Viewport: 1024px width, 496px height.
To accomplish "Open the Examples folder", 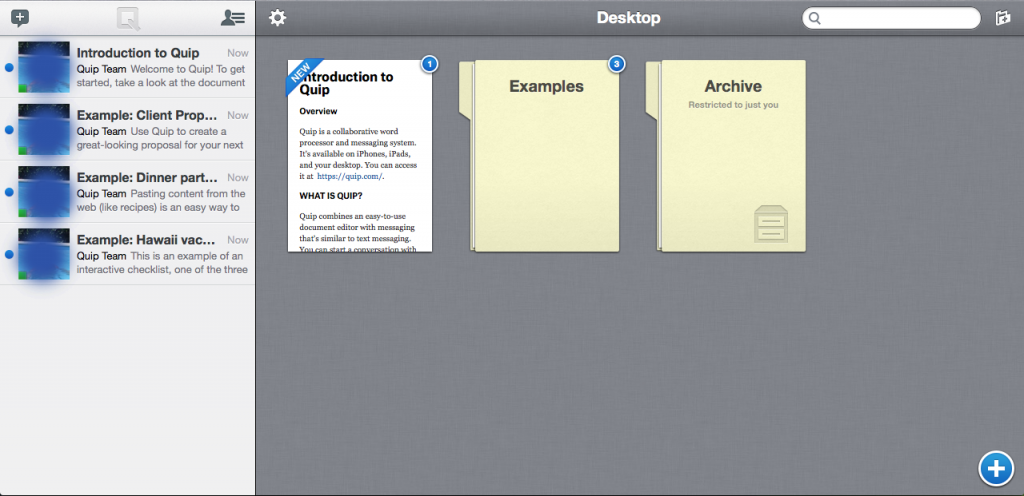I will [x=539, y=156].
